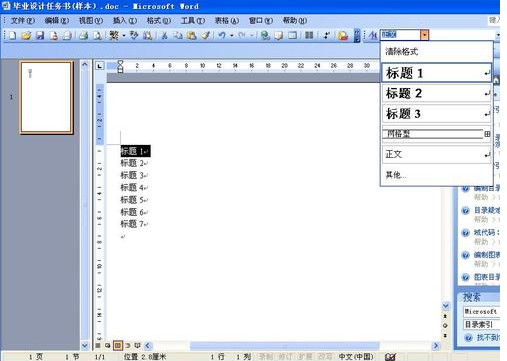Click the Print Layout view button
Viewport: 507px width, 361px height.
tap(118, 345)
